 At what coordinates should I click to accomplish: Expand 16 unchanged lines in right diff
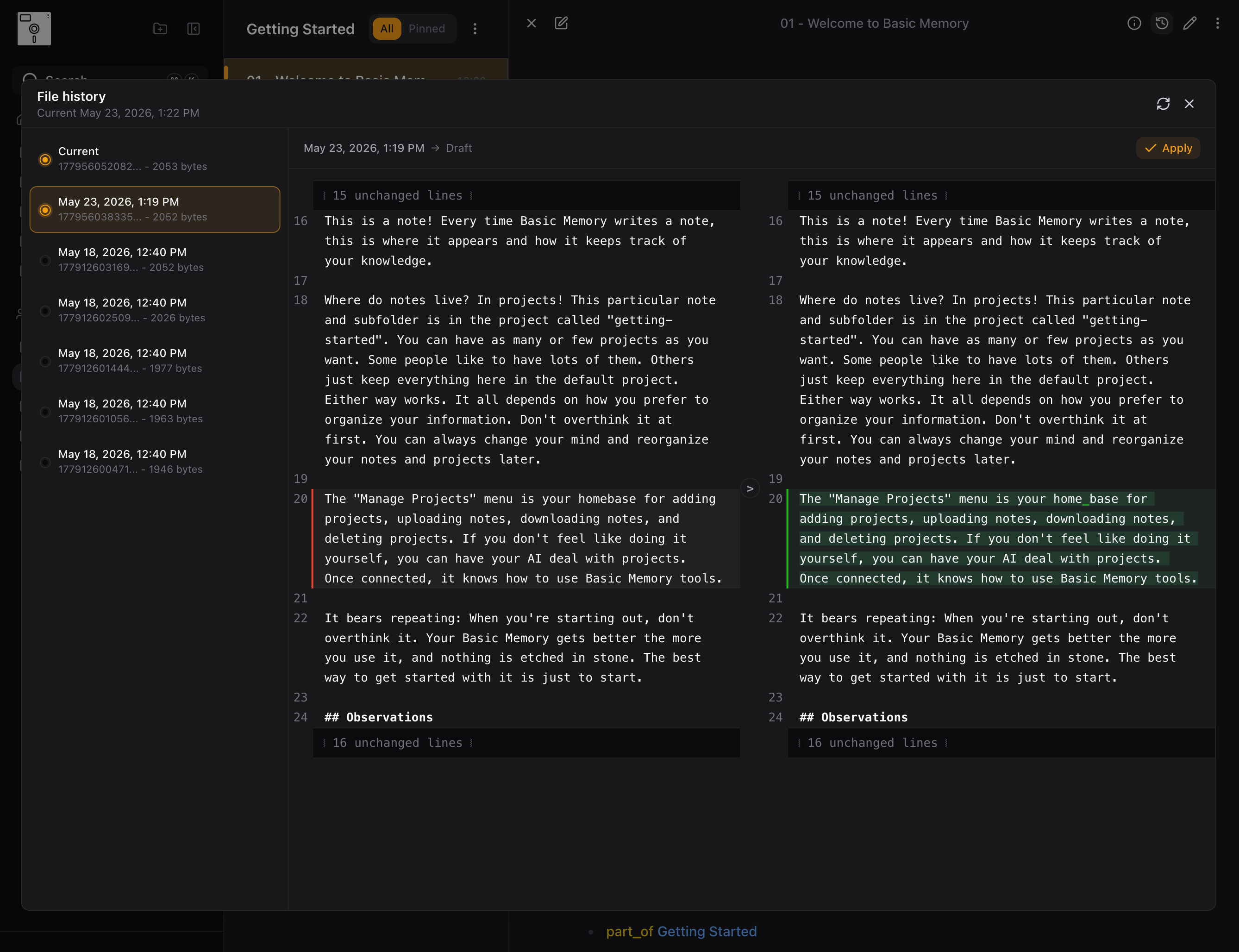1001,743
